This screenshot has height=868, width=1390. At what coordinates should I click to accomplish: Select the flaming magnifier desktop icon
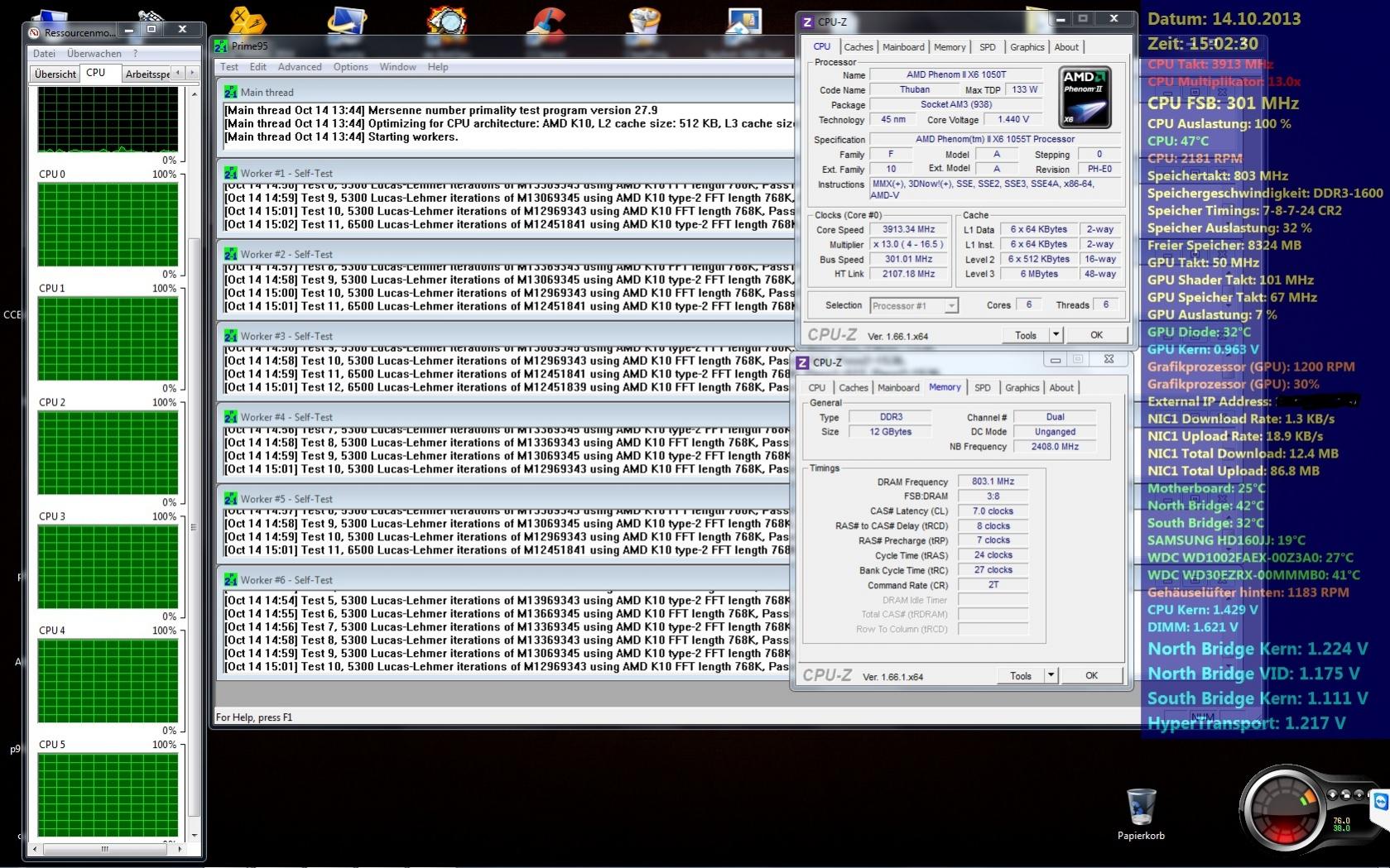point(447,20)
